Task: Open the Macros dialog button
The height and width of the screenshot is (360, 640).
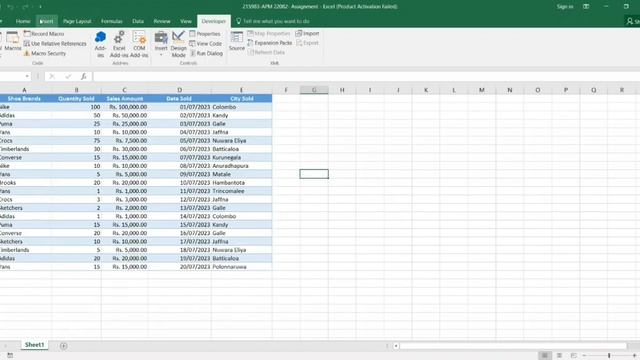Action: [x=13, y=42]
